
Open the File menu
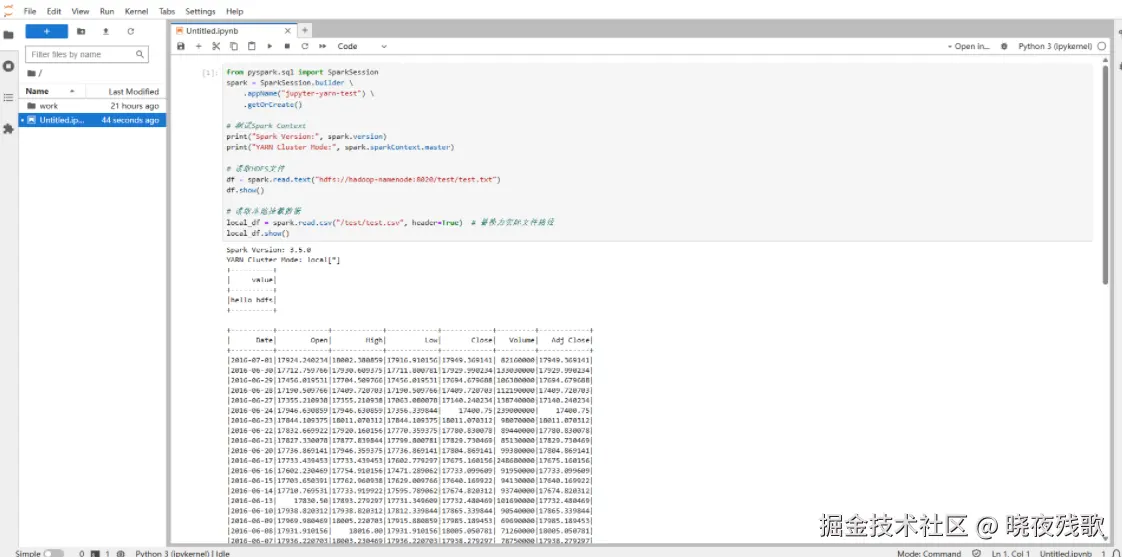pyautogui.click(x=30, y=11)
